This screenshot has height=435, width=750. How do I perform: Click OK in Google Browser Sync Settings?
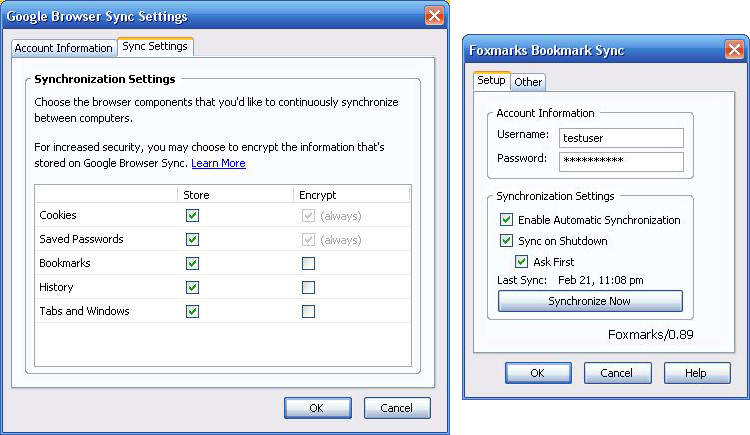click(x=317, y=408)
